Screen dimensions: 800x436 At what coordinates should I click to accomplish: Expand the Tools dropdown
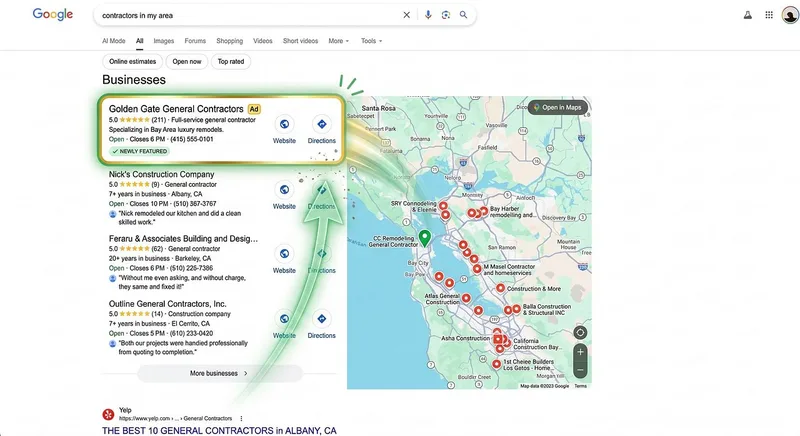(x=371, y=41)
